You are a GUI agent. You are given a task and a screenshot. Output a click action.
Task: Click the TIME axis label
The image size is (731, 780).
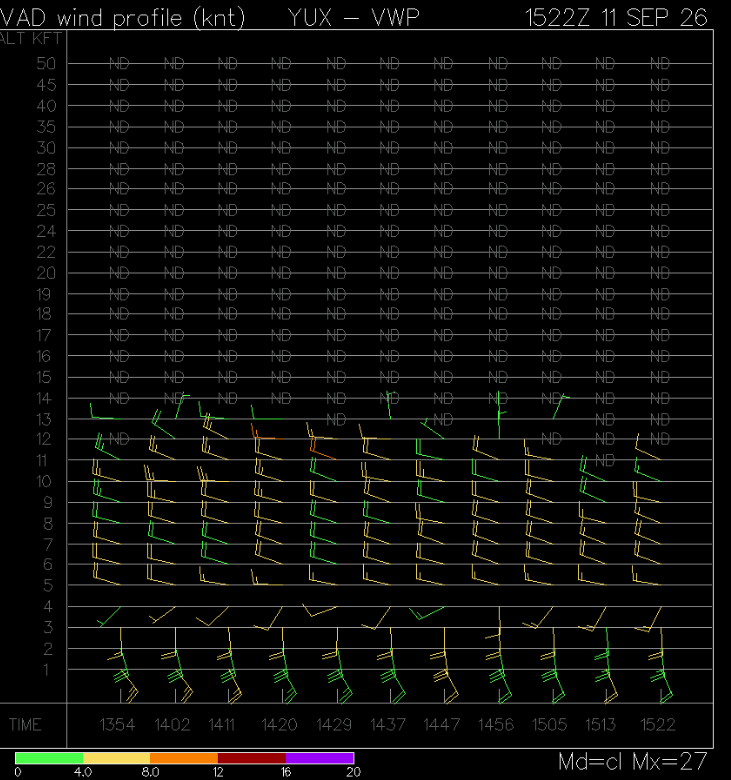(x=25, y=725)
